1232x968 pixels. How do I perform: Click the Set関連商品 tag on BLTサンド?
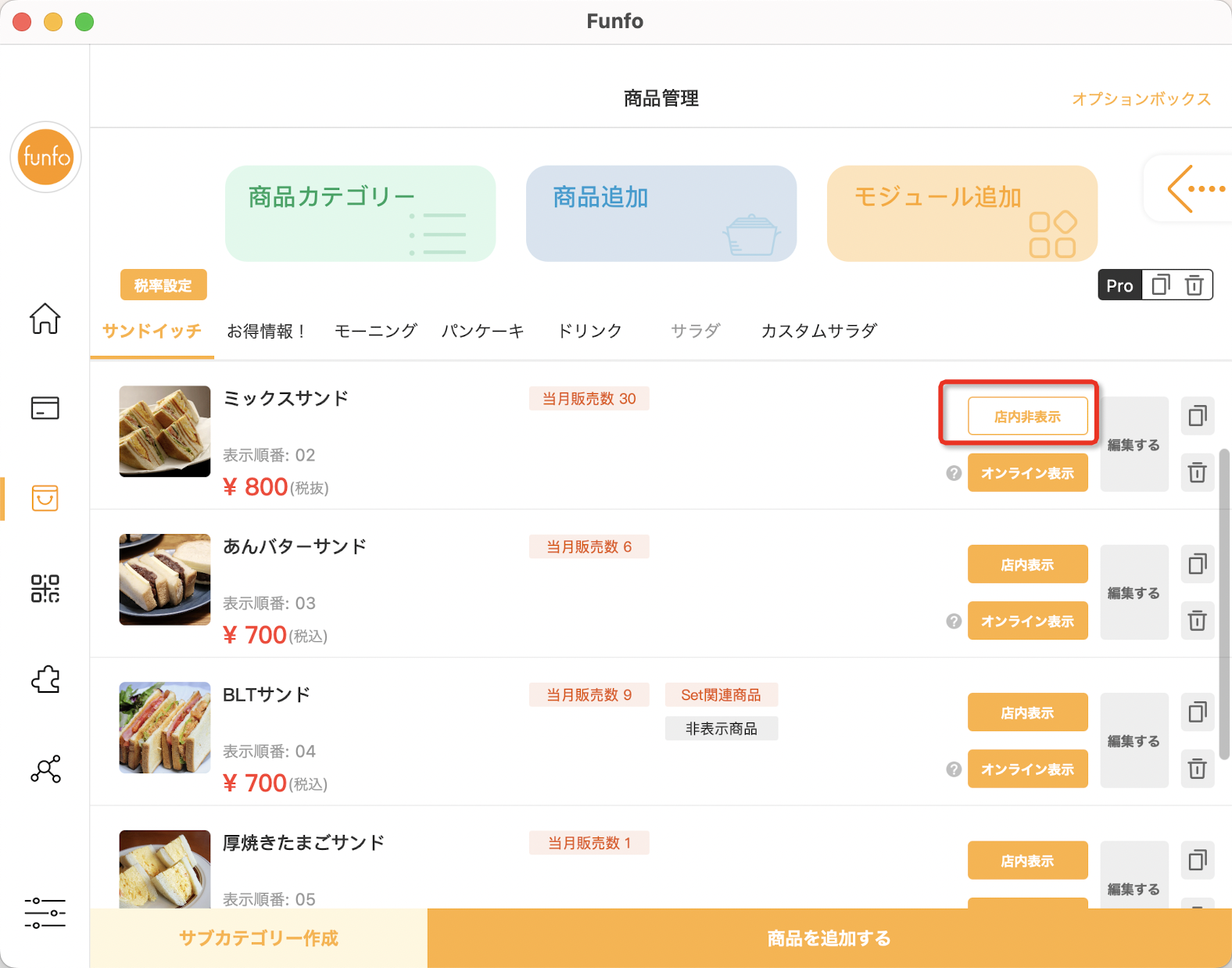tap(721, 695)
